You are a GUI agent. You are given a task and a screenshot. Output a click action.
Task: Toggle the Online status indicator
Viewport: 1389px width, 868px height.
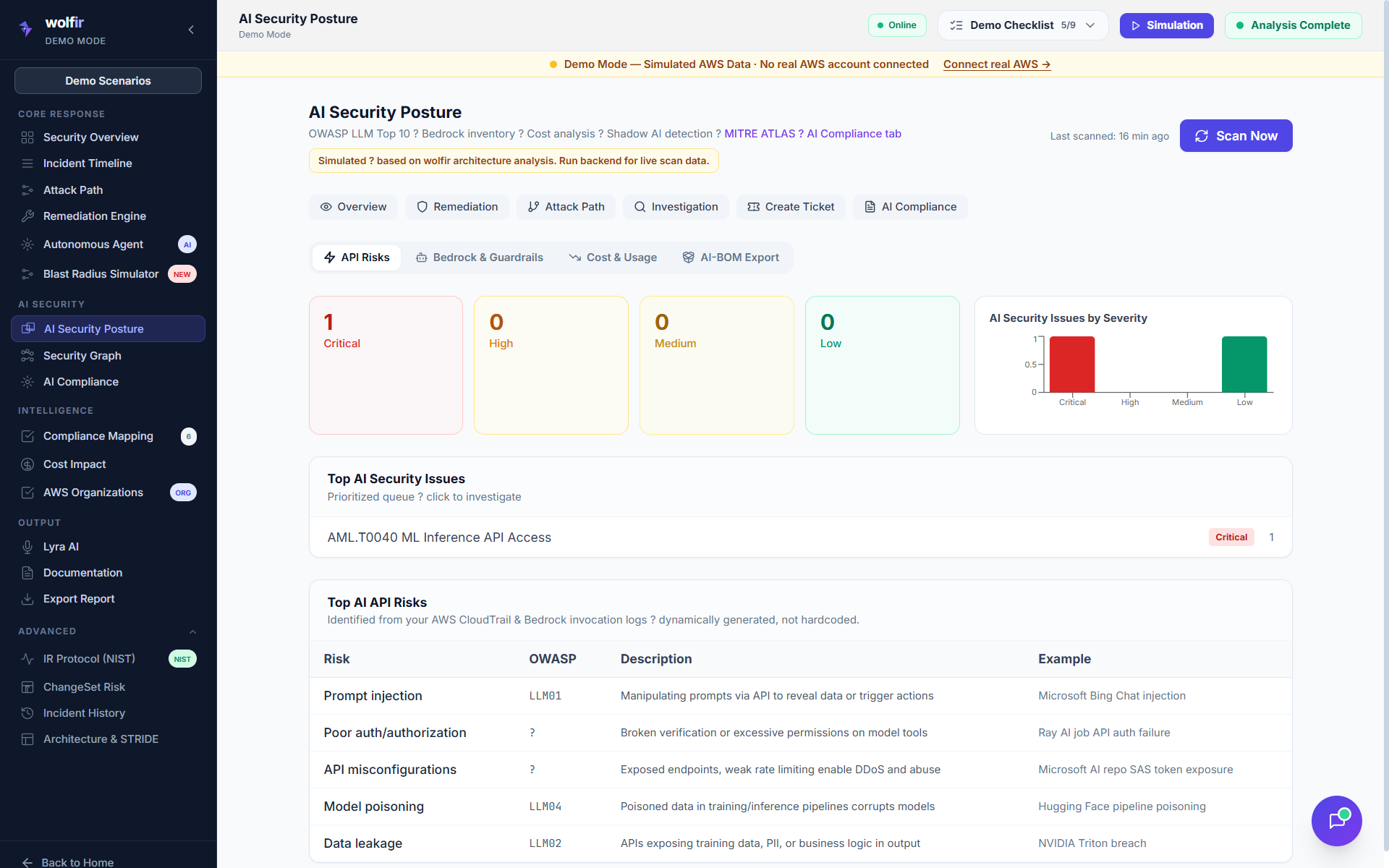click(896, 25)
